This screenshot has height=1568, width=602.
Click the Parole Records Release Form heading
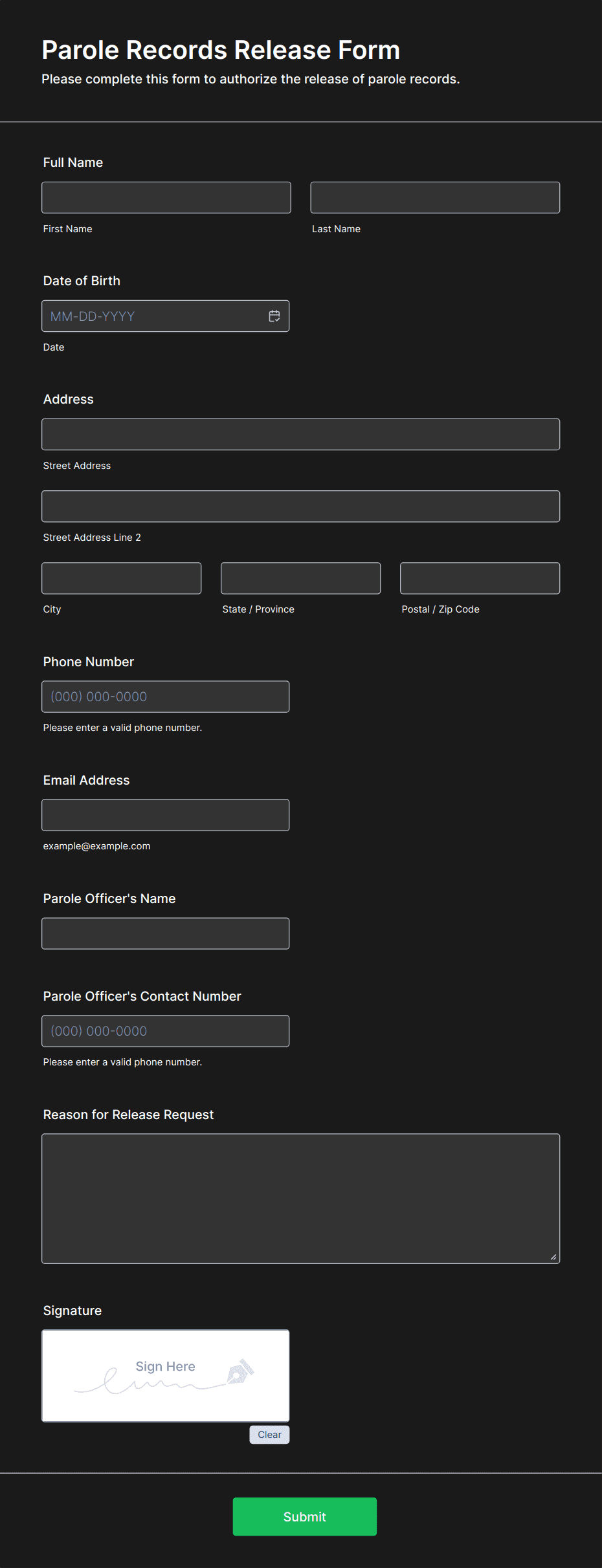pos(221,50)
